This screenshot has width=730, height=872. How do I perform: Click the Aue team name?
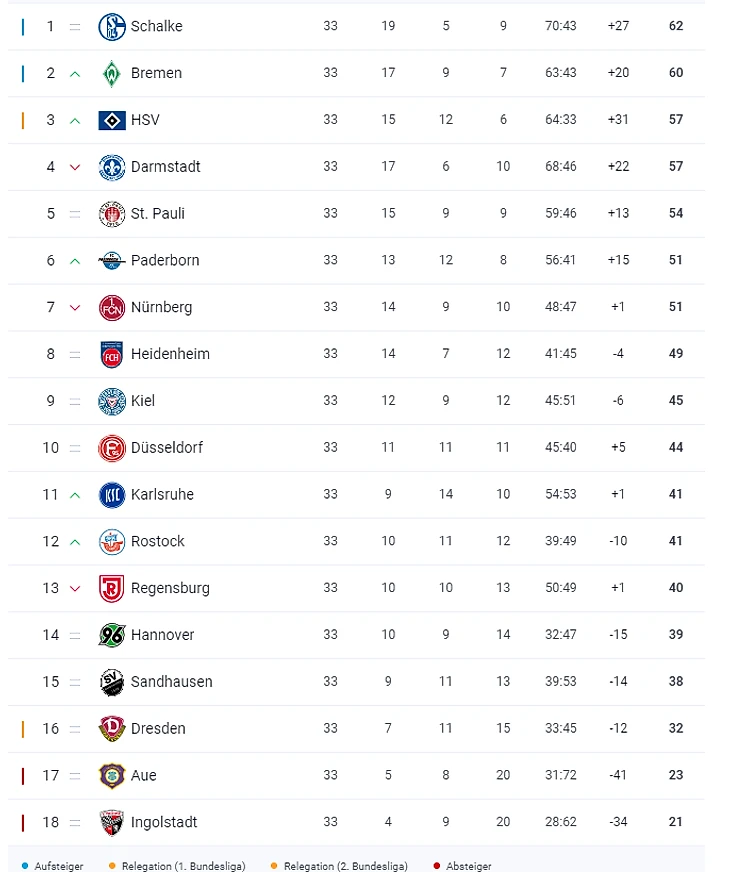(x=144, y=775)
